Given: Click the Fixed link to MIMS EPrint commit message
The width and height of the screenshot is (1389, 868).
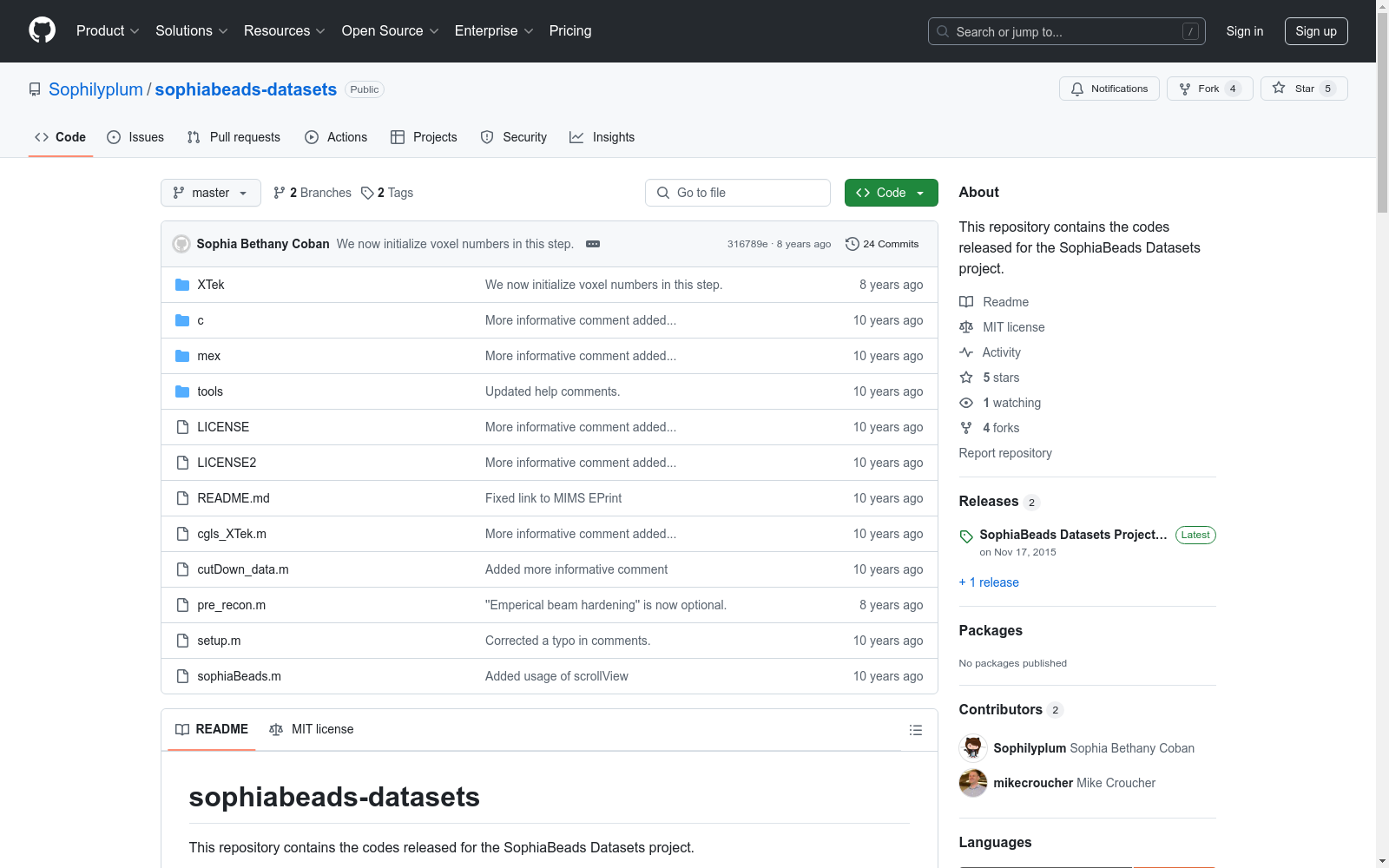Looking at the screenshot, I should [553, 498].
